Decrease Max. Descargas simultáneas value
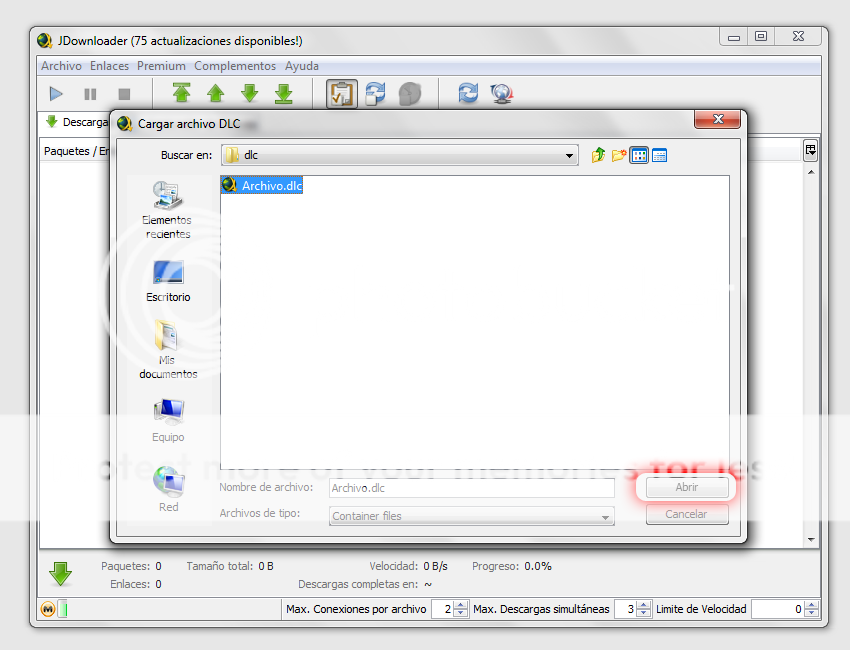Image resolution: width=850 pixels, height=650 pixels. point(643,613)
